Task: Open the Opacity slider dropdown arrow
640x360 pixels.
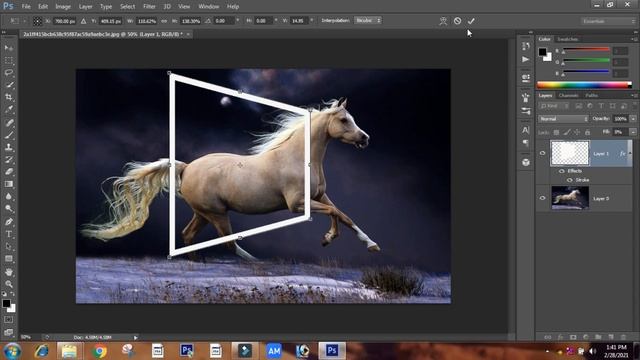Action: click(633, 119)
